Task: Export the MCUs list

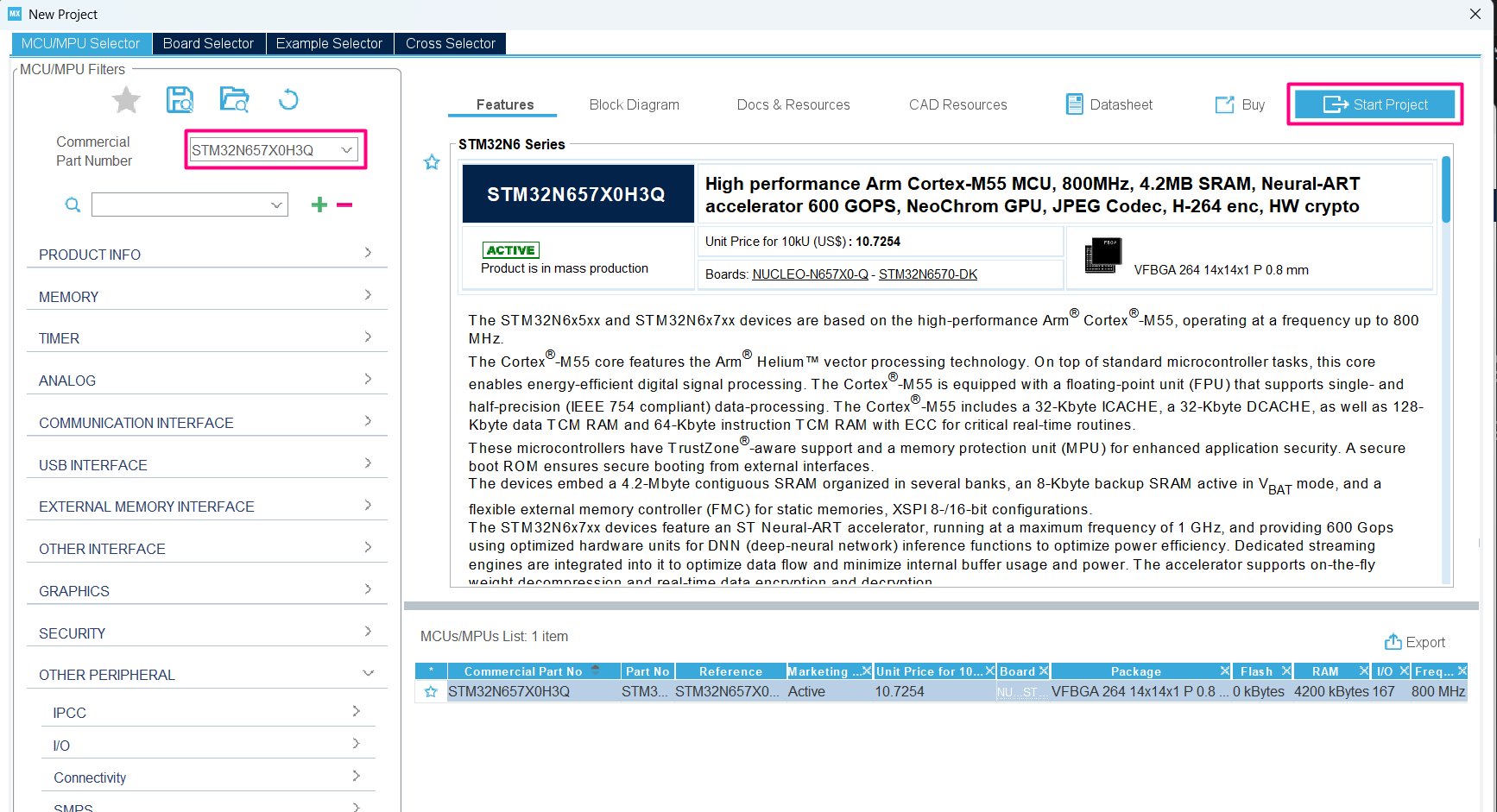Action: (x=1415, y=642)
